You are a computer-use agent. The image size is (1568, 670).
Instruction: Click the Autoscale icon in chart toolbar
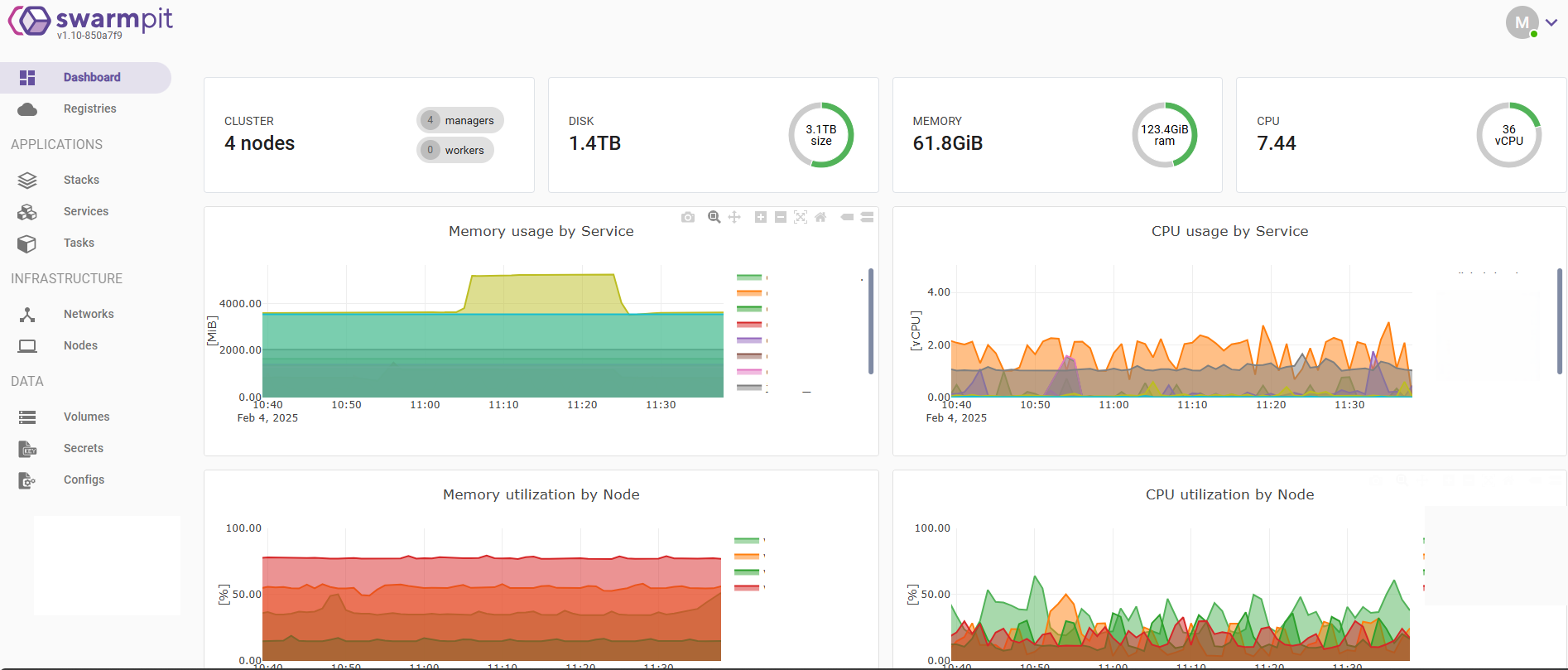tap(801, 217)
